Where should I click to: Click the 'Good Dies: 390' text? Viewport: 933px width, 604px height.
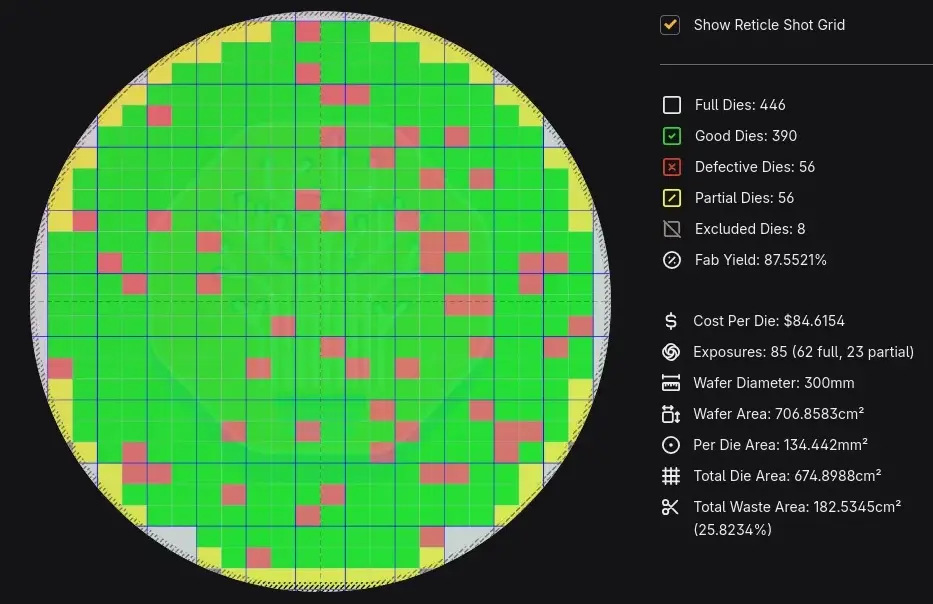click(746, 136)
